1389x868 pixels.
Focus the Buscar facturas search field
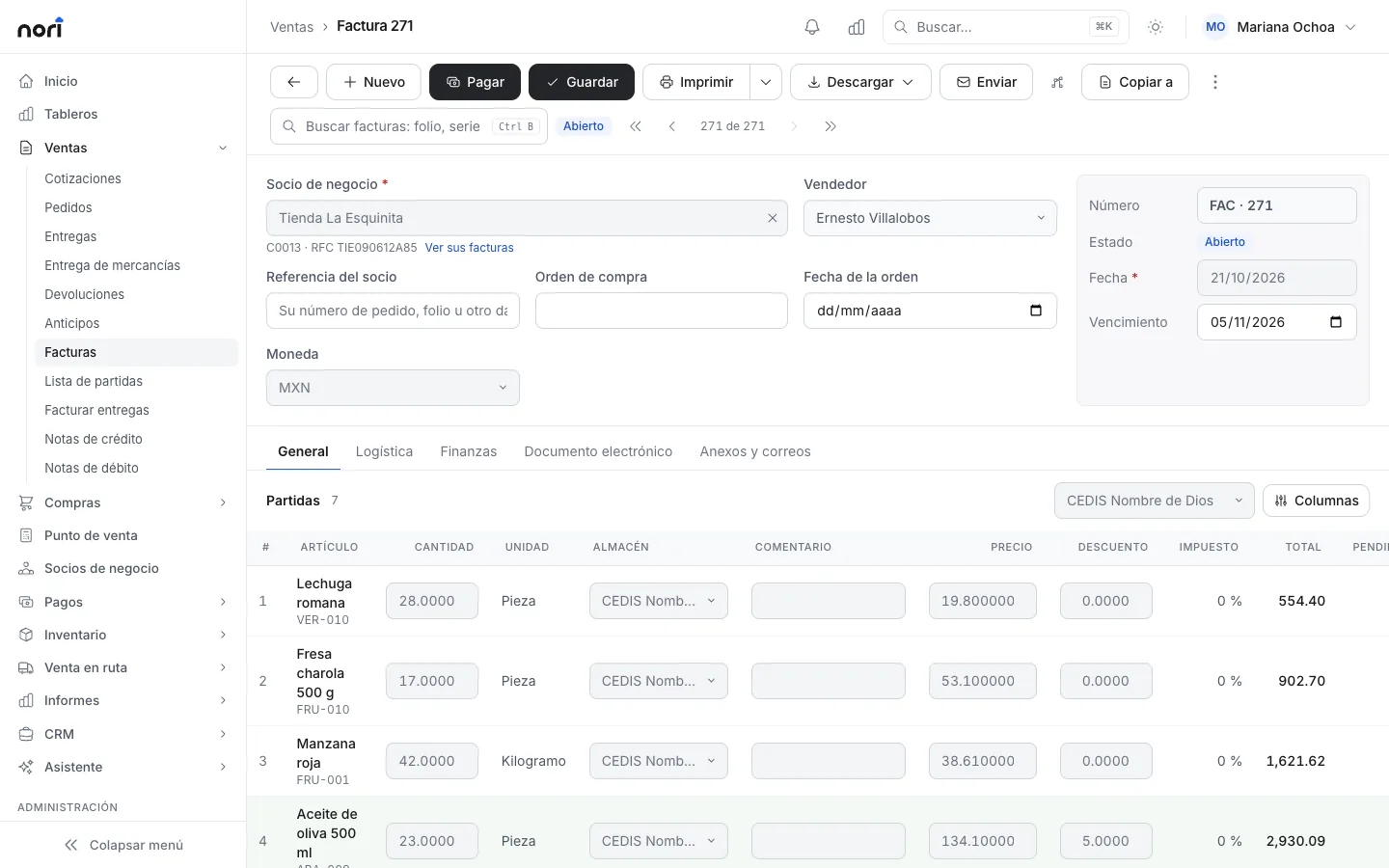(409, 126)
